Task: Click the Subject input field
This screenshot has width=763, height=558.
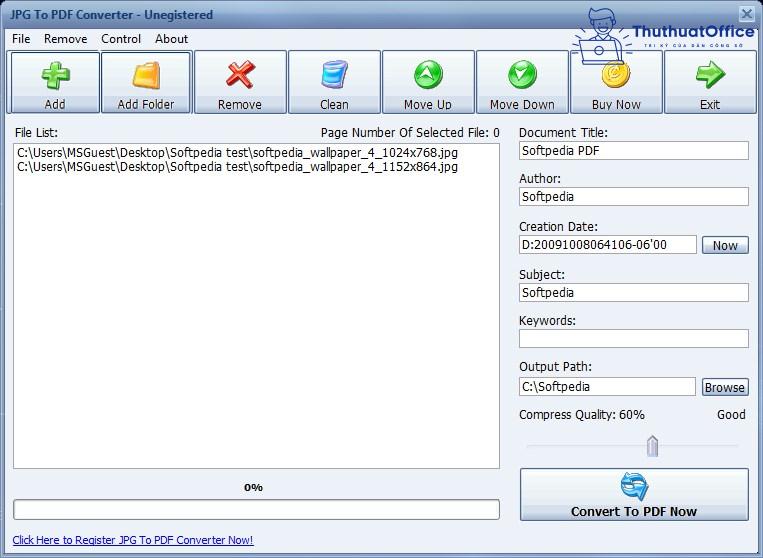Action: (634, 292)
